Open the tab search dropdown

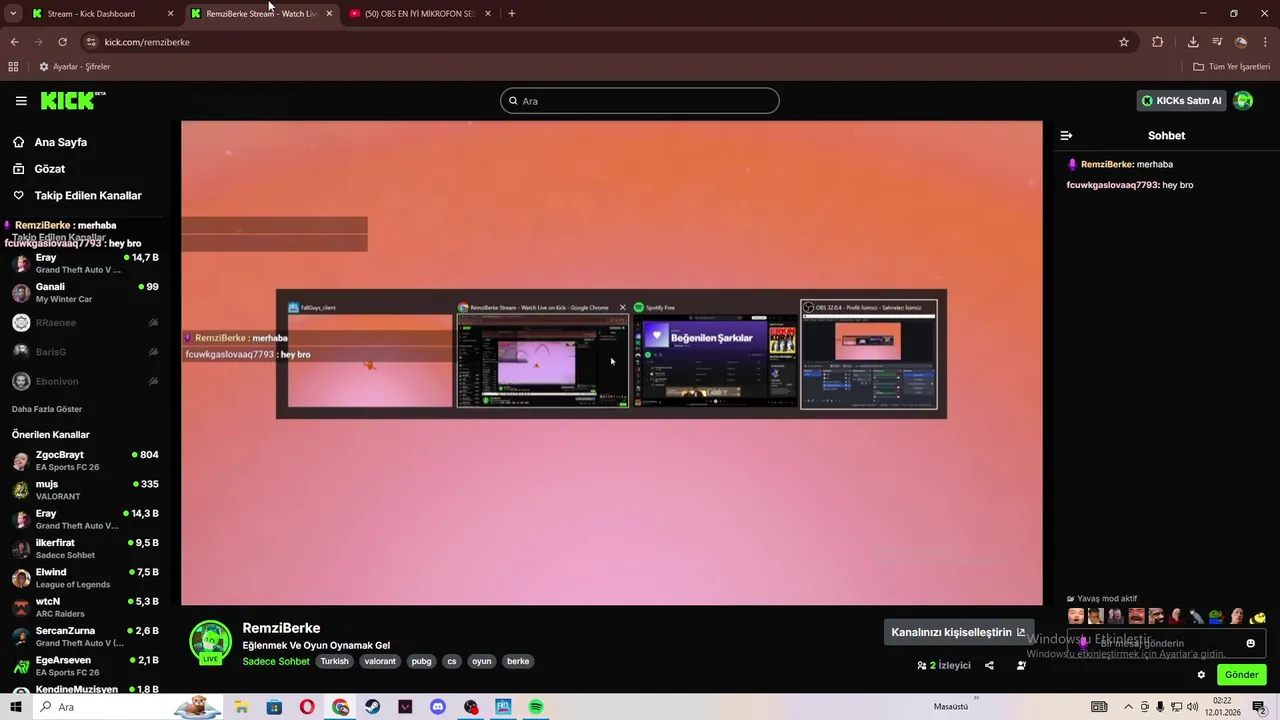click(x=13, y=14)
